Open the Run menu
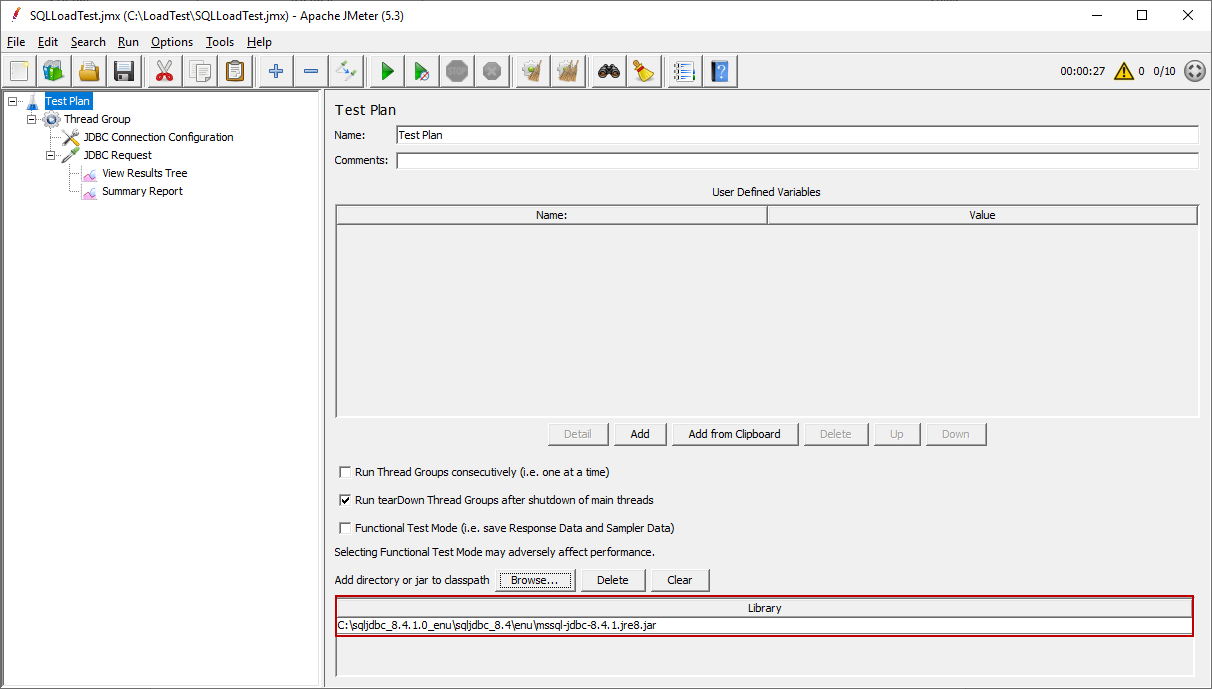Viewport: 1212px width, 689px height. (x=128, y=42)
